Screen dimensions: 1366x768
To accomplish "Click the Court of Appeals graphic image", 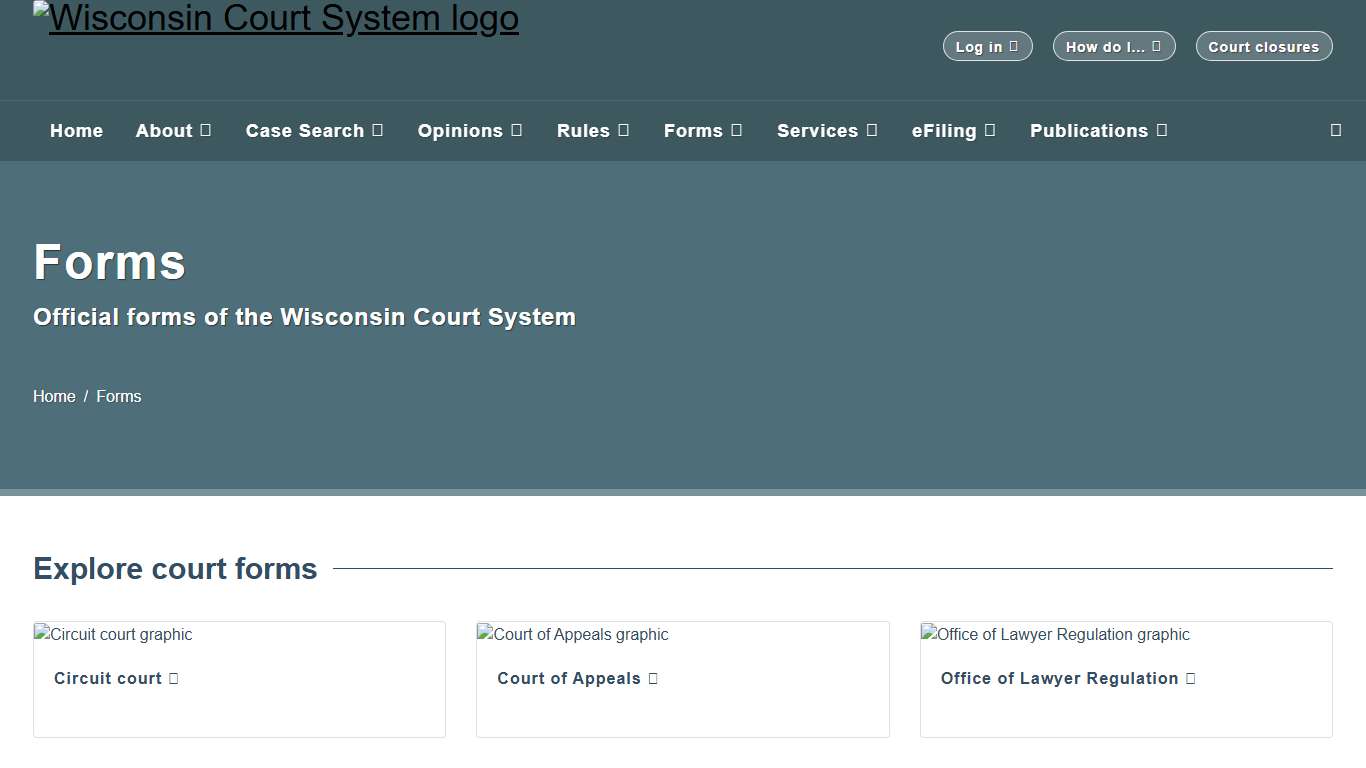I will (573, 634).
